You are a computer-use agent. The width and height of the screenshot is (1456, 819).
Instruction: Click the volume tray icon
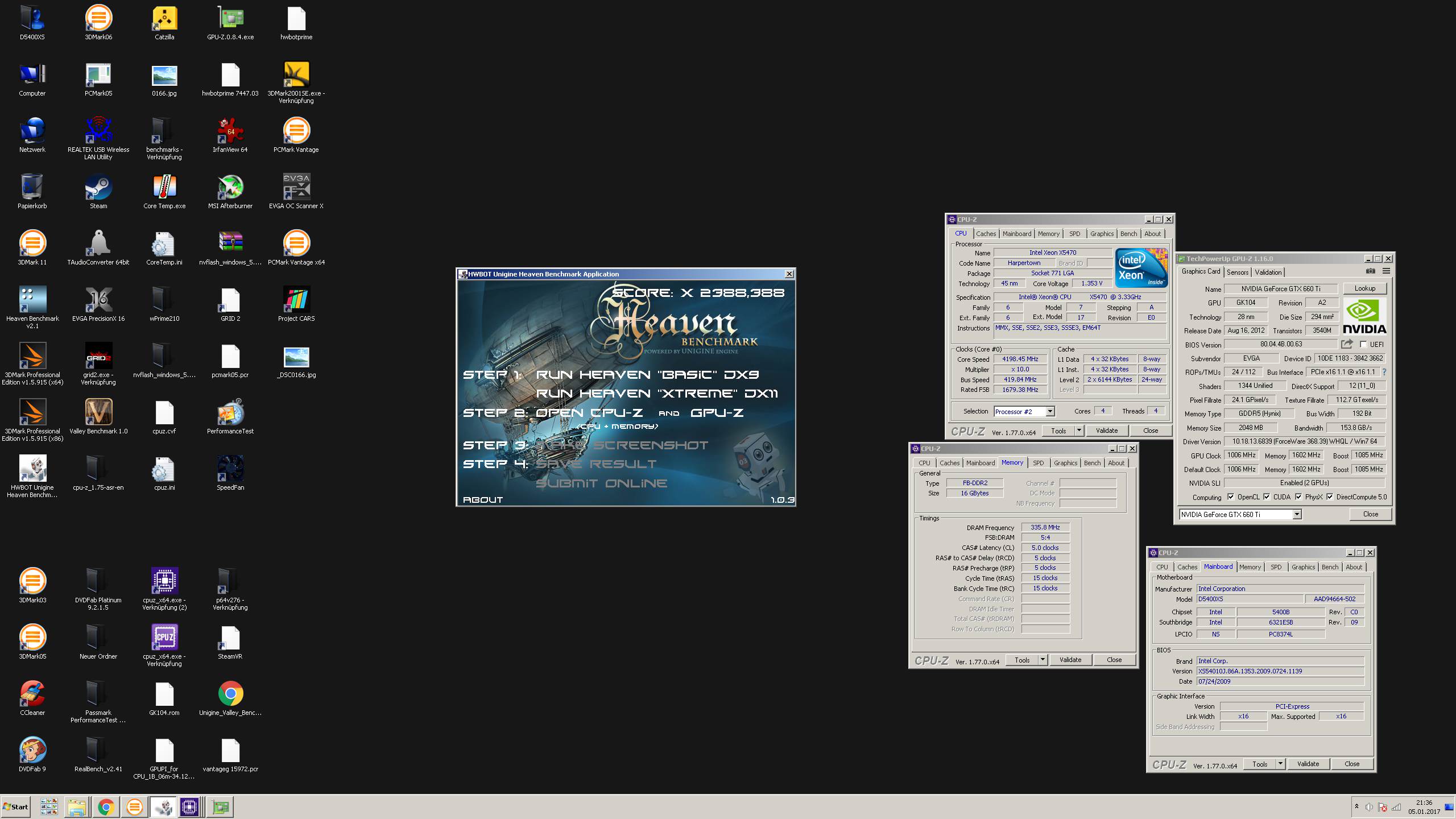point(1369,806)
